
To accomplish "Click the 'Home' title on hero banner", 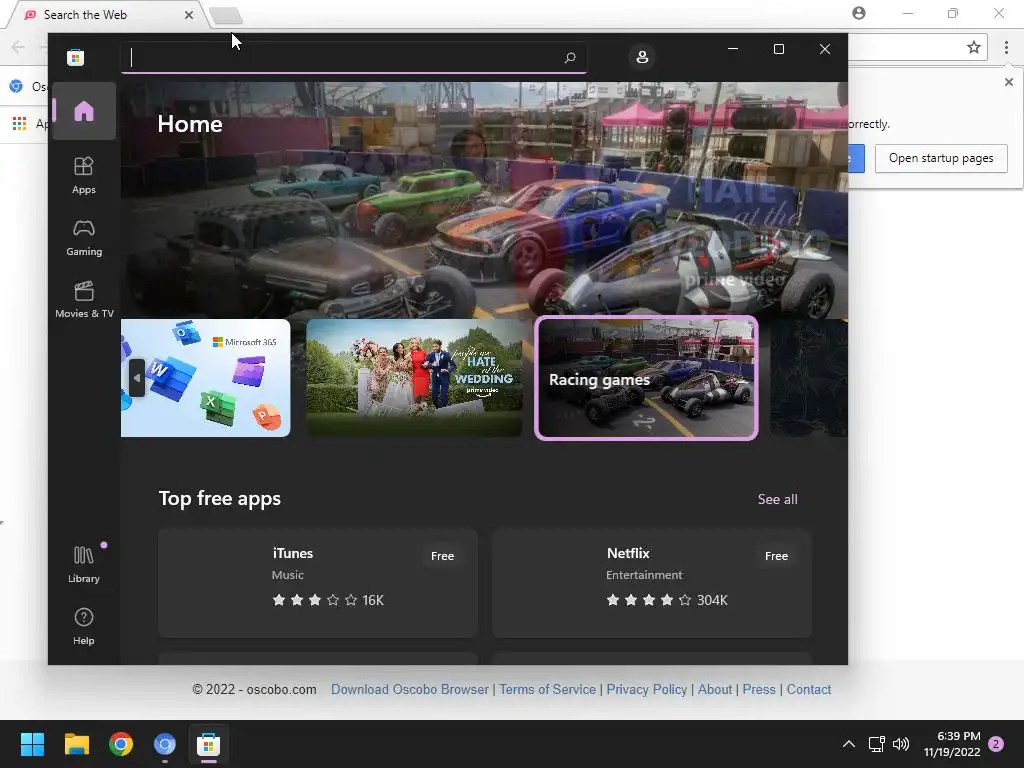I will coord(189,124).
